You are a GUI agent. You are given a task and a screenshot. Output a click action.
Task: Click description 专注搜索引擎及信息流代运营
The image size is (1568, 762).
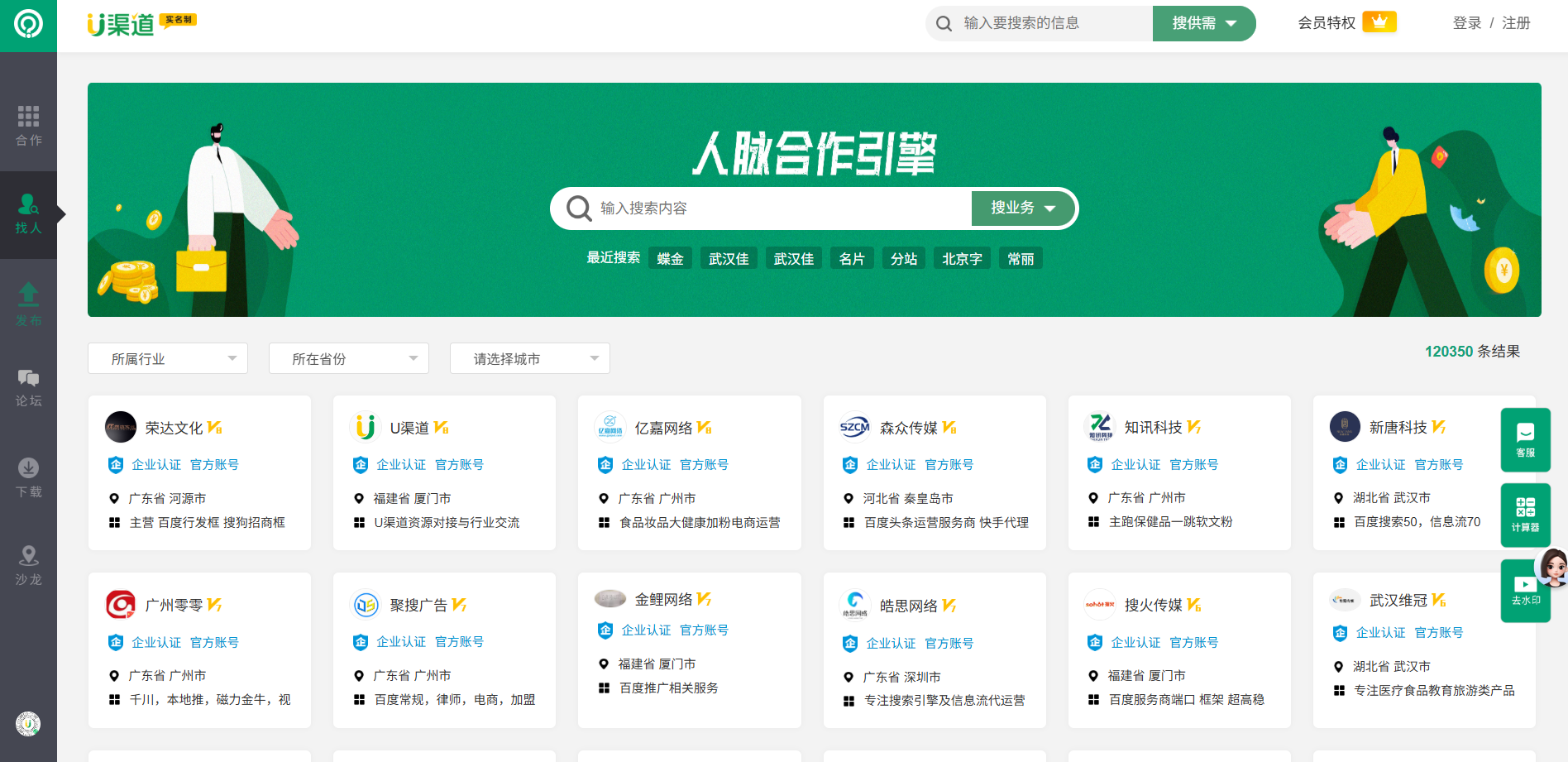click(x=944, y=701)
